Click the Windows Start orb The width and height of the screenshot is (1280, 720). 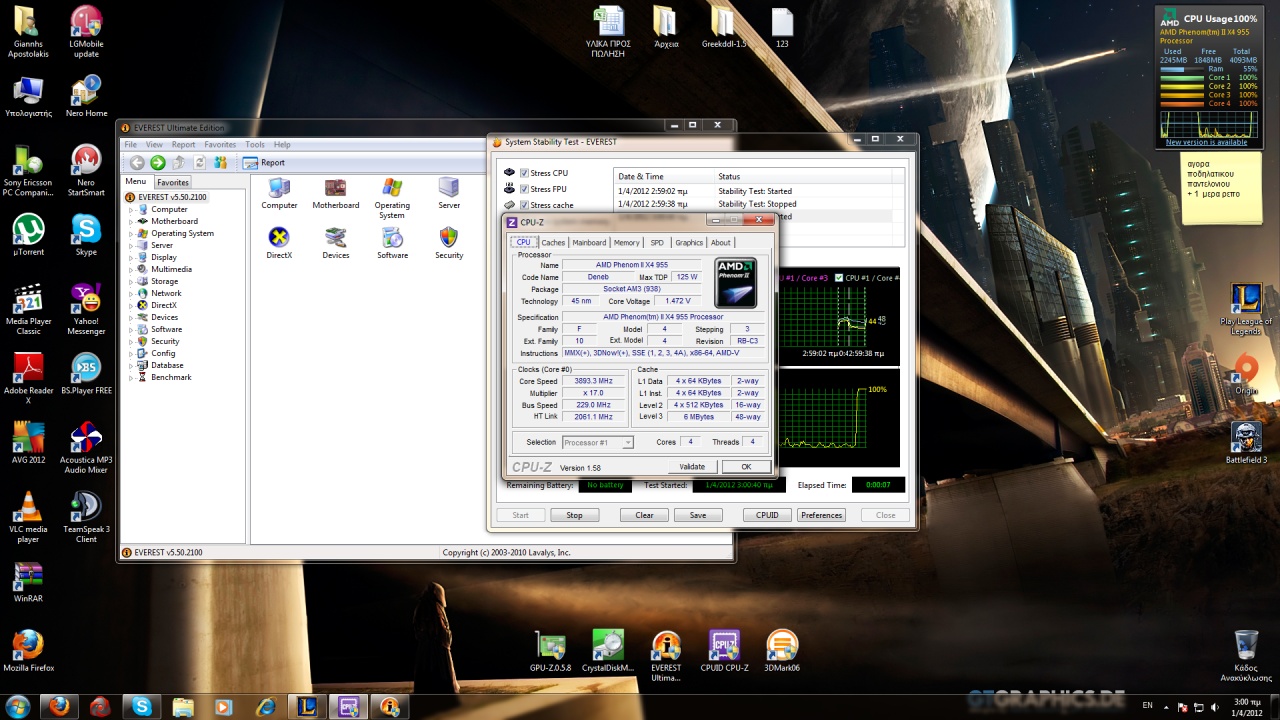pyautogui.click(x=18, y=707)
